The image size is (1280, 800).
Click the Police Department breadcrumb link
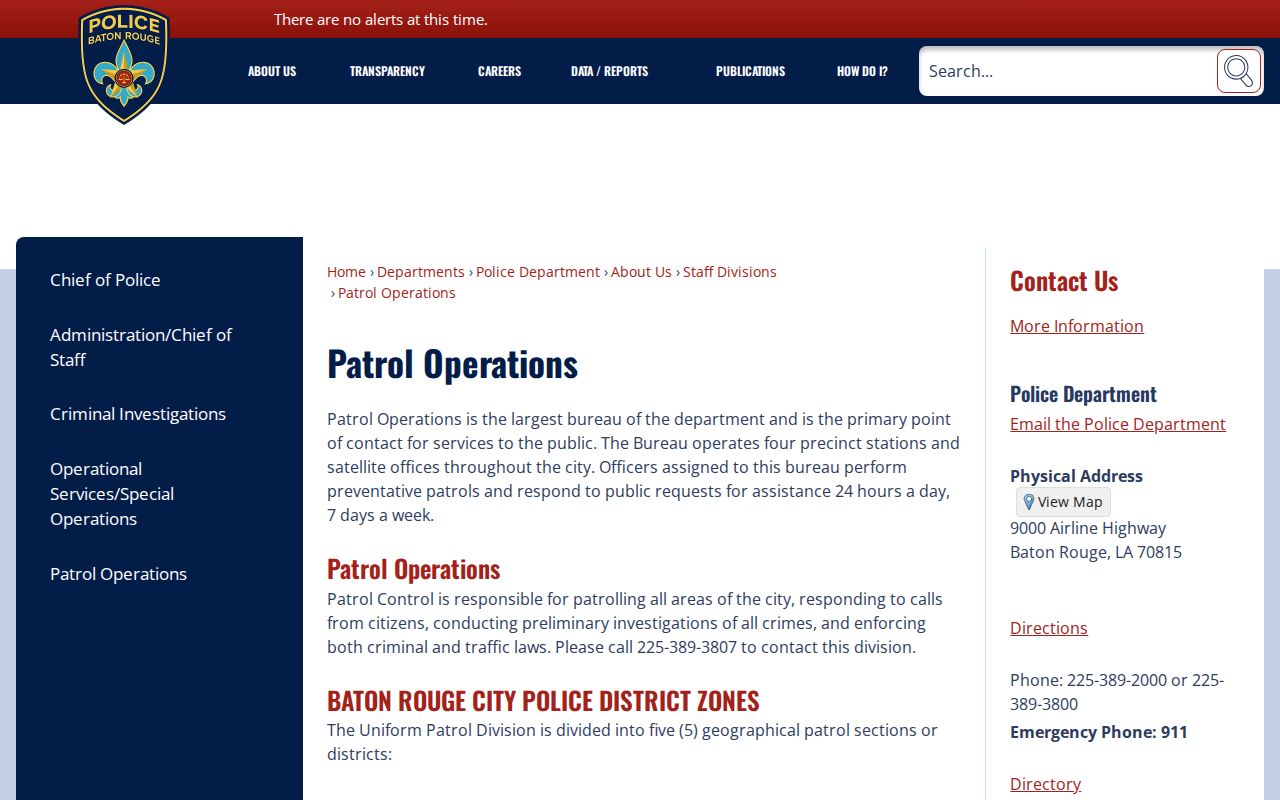538,272
